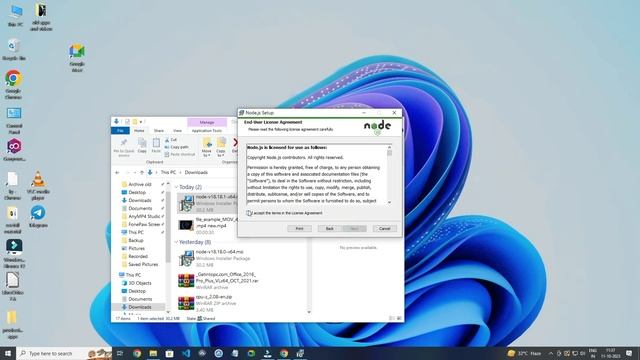Open Telegram desktop shortcut

pyautogui.click(x=38, y=216)
